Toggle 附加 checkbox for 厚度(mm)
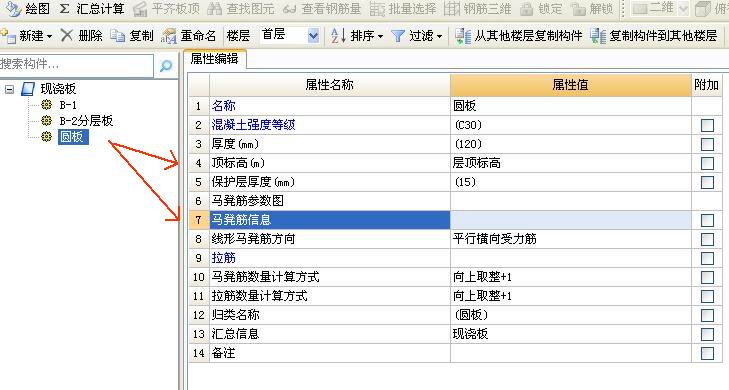The height and width of the screenshot is (390, 729). click(x=707, y=145)
